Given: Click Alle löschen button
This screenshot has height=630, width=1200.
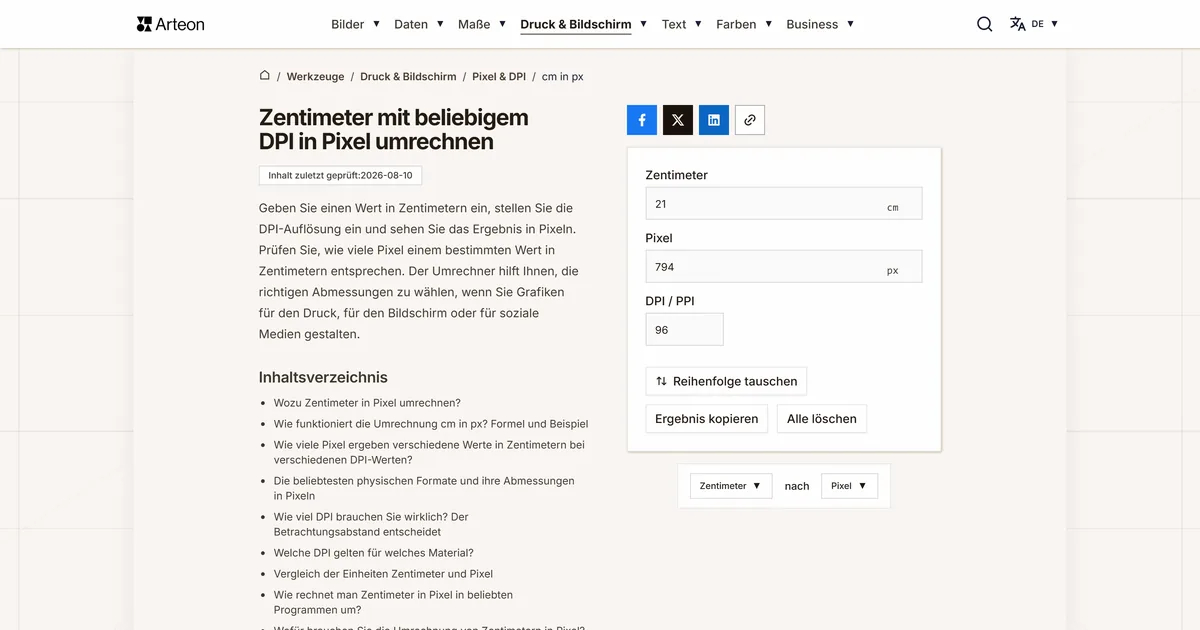Looking at the screenshot, I should coord(822,419).
